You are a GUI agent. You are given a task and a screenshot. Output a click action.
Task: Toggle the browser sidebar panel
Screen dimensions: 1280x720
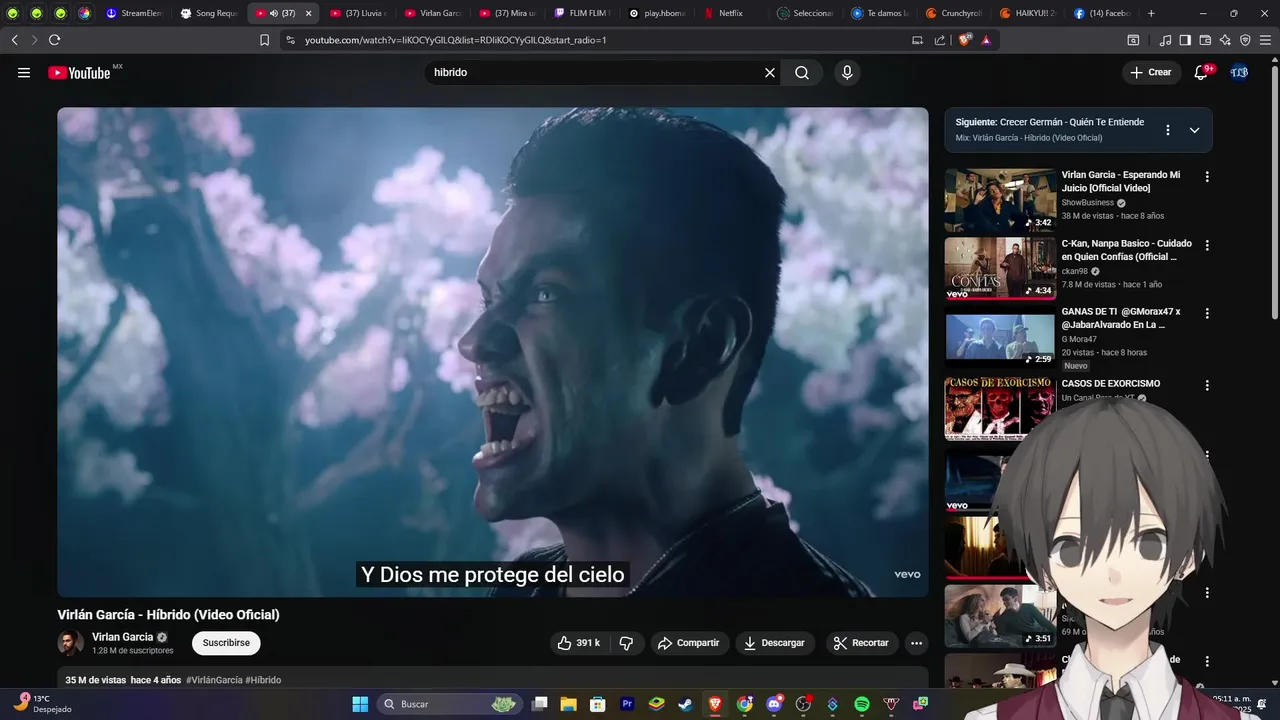(x=1185, y=40)
